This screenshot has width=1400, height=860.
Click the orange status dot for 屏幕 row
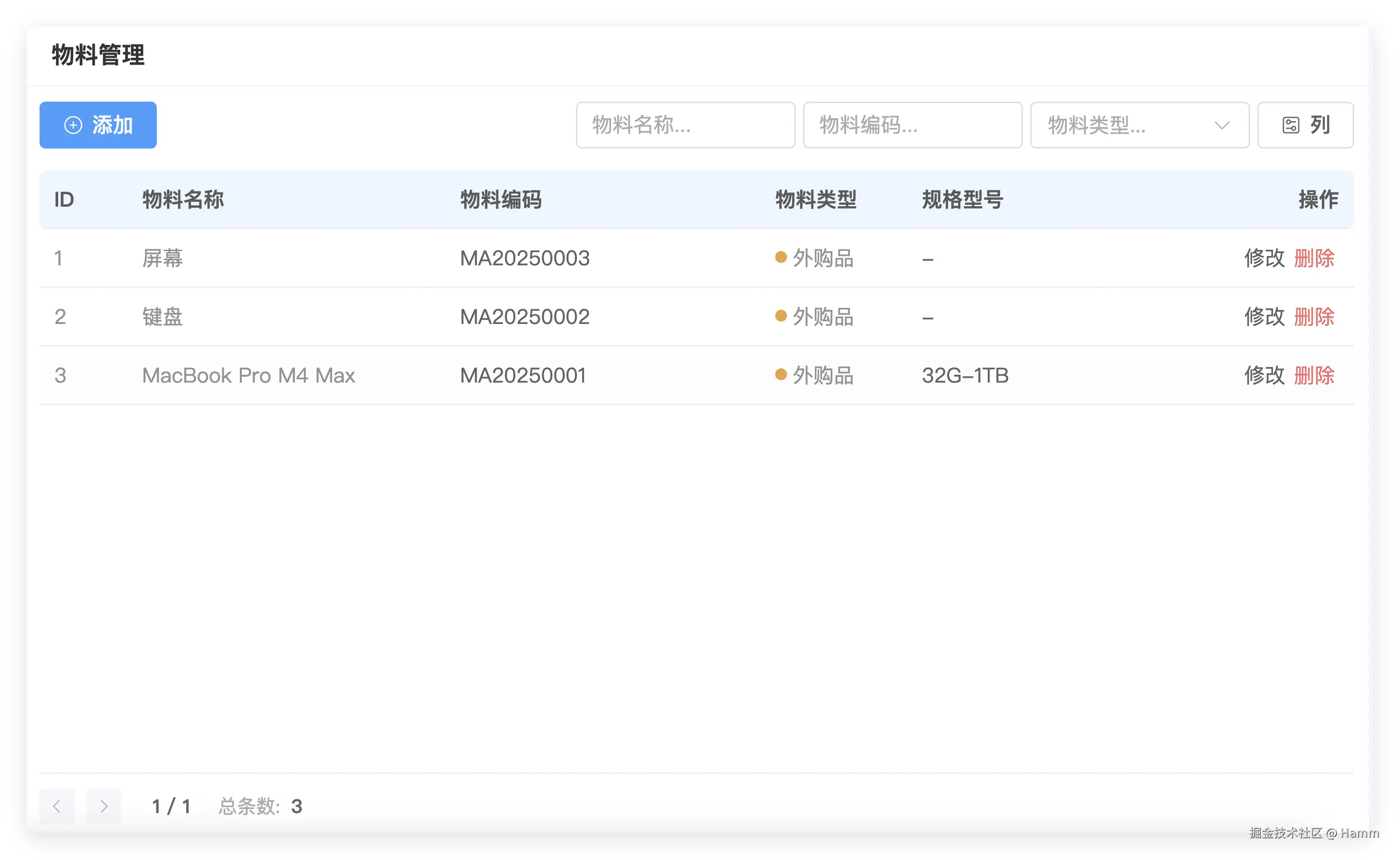pyautogui.click(x=780, y=257)
